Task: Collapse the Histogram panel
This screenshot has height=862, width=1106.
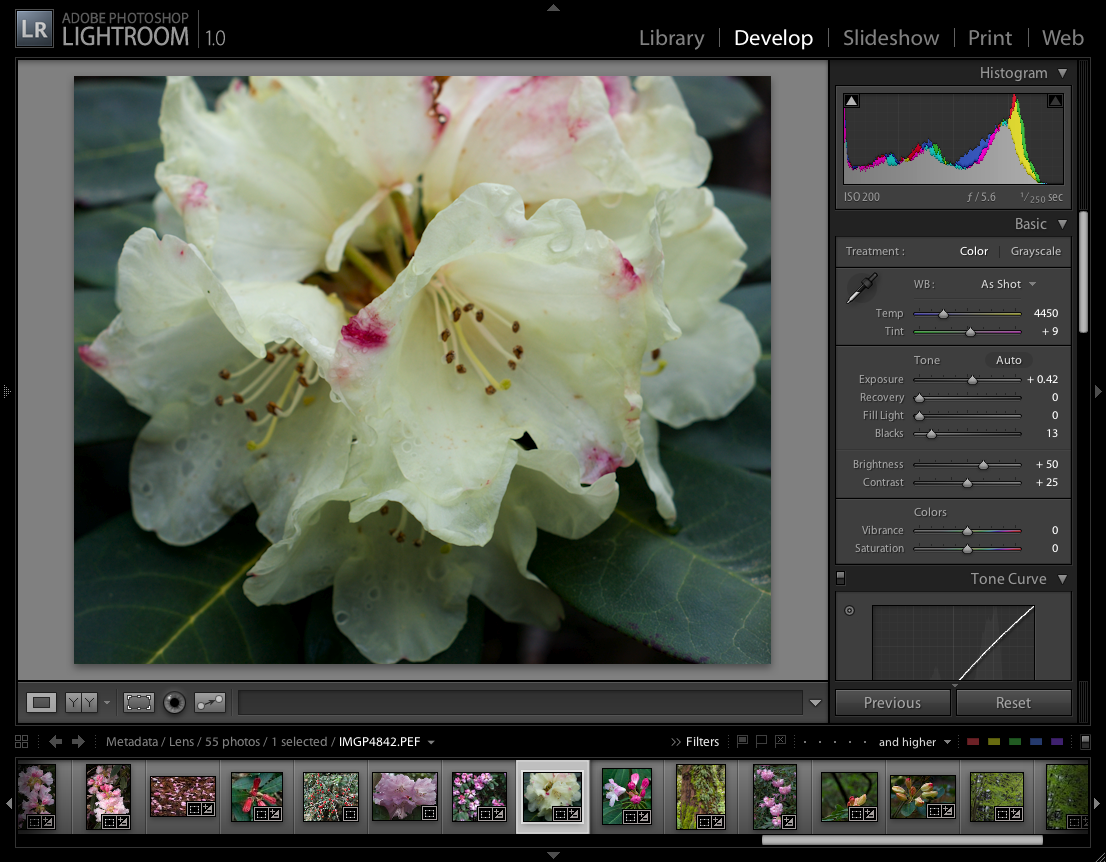Action: tap(1062, 73)
